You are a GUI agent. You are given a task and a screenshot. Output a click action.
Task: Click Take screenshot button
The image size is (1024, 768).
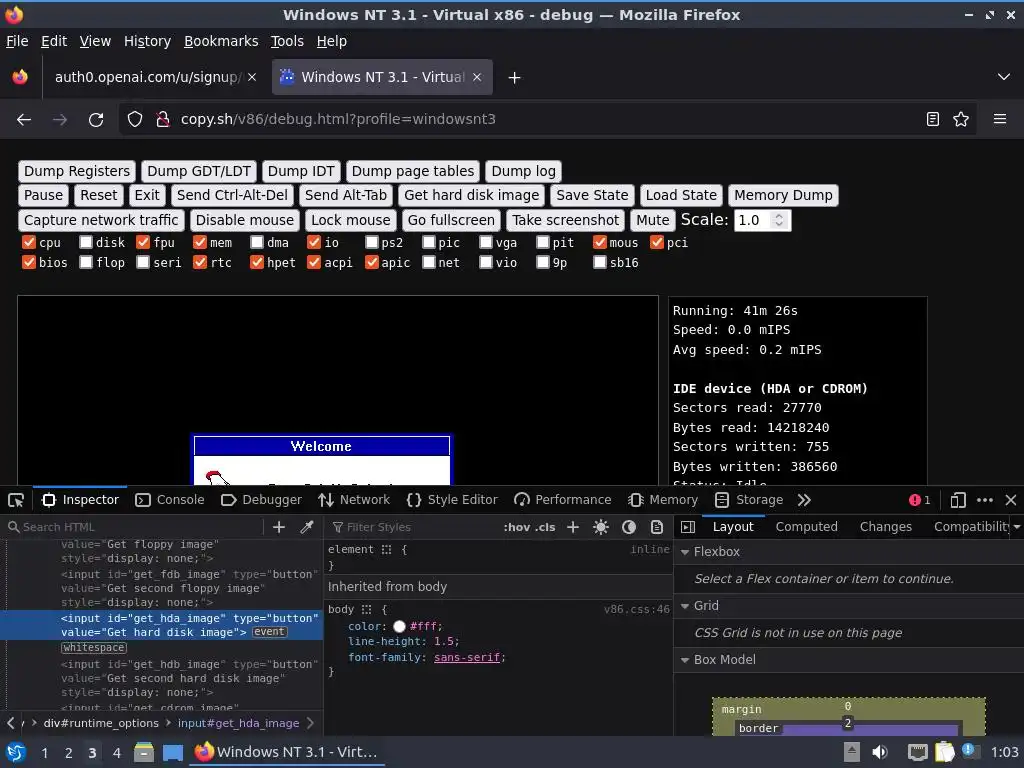(566, 220)
